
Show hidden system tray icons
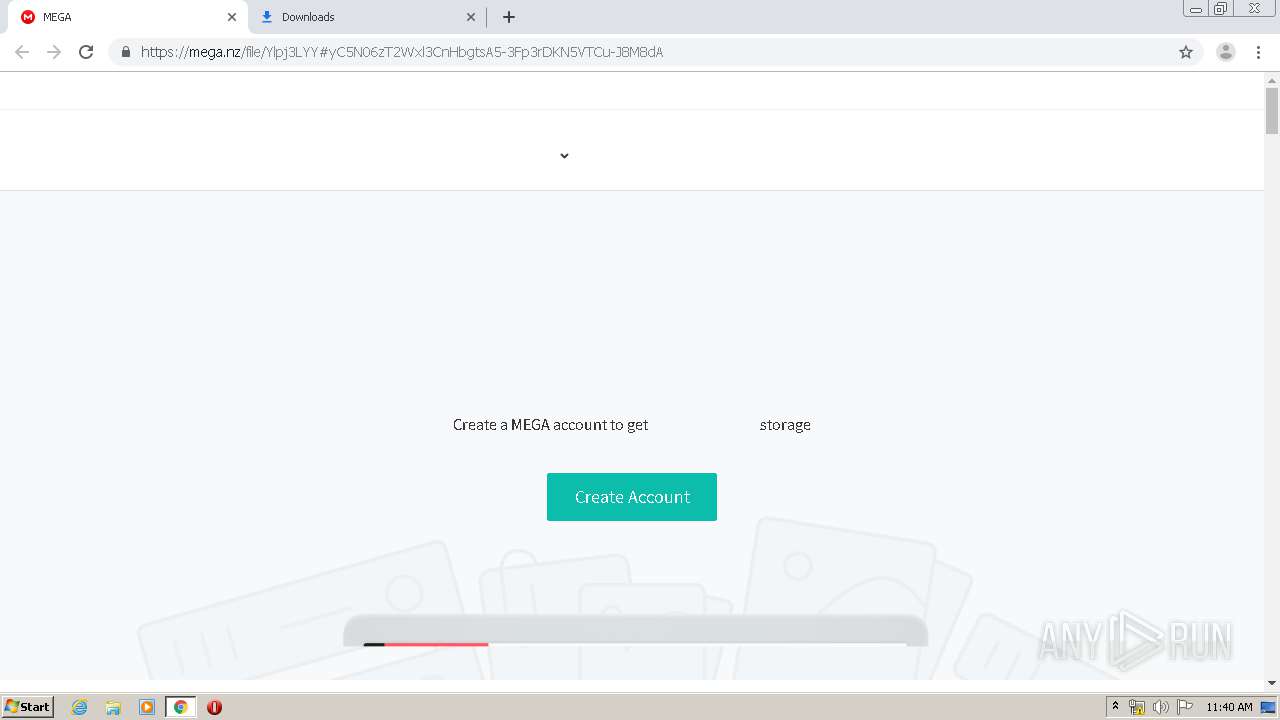tap(1116, 707)
